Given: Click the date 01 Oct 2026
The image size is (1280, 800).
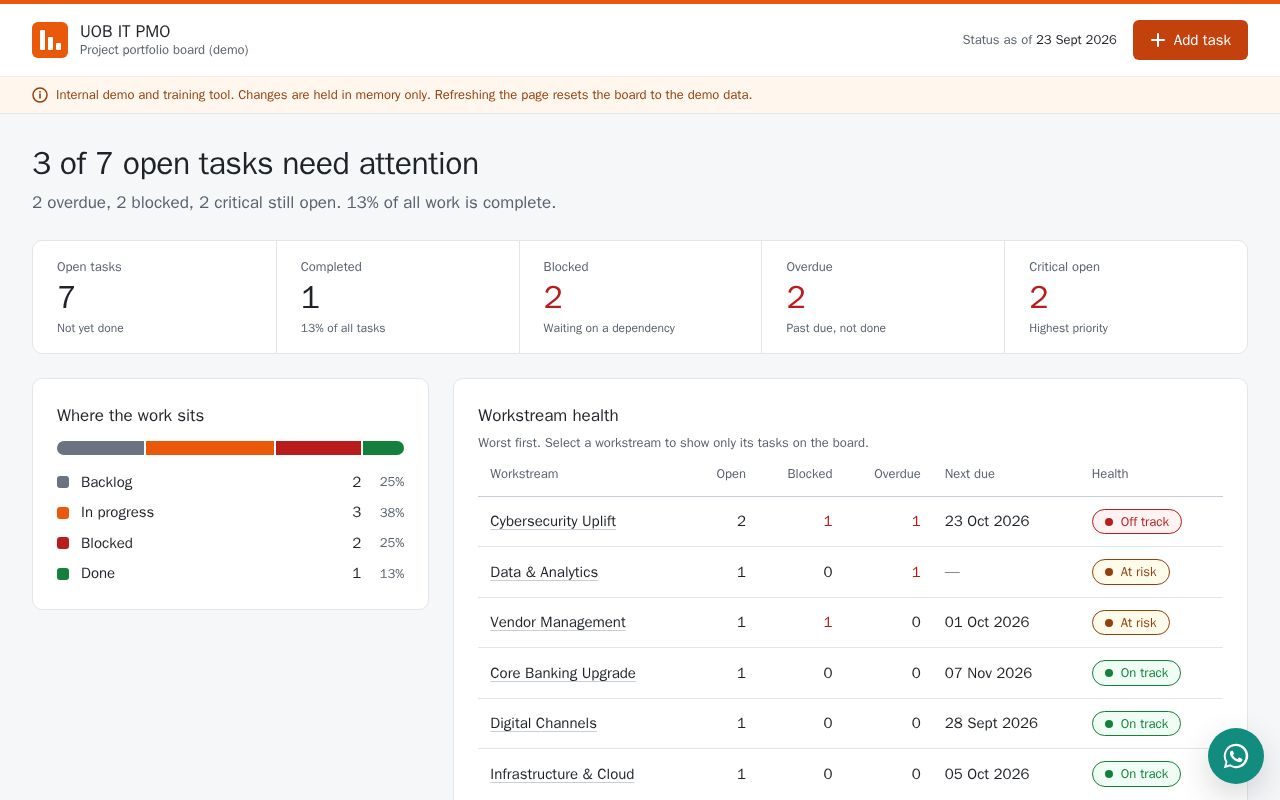Looking at the screenshot, I should pyautogui.click(x=987, y=622).
